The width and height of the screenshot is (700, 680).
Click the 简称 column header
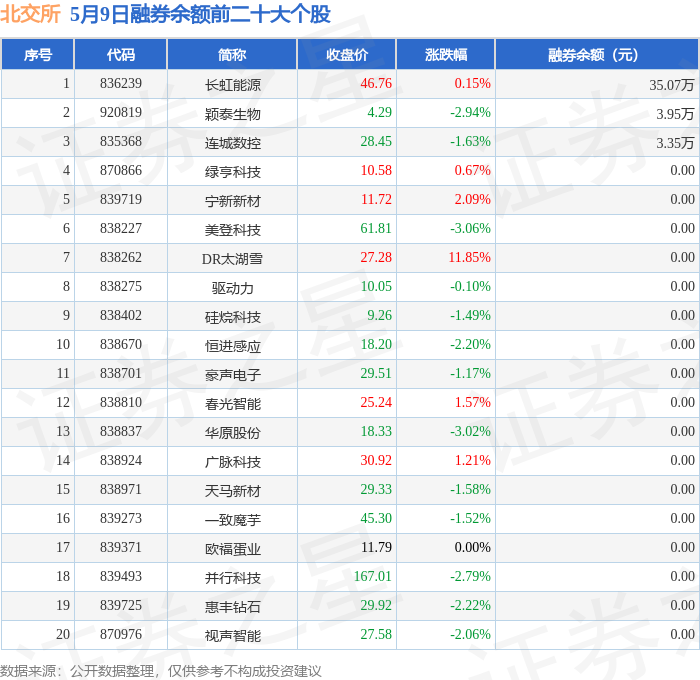point(232,54)
